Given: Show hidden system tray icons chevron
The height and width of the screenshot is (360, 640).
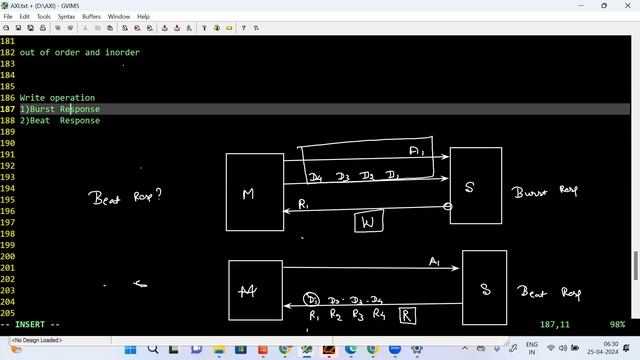Looking at the screenshot, I should coord(465,348).
